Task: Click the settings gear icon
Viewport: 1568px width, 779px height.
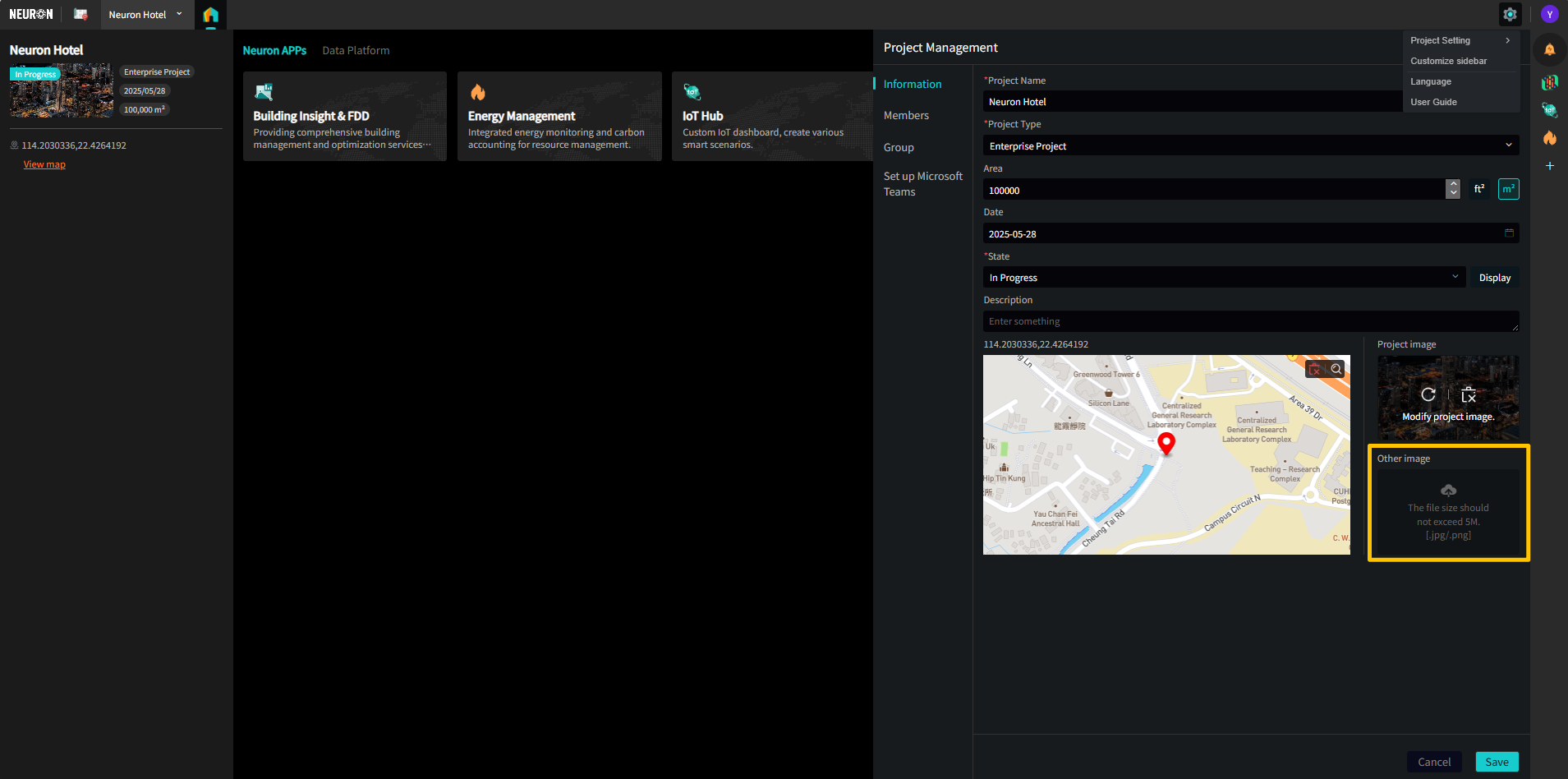Action: click(1510, 14)
